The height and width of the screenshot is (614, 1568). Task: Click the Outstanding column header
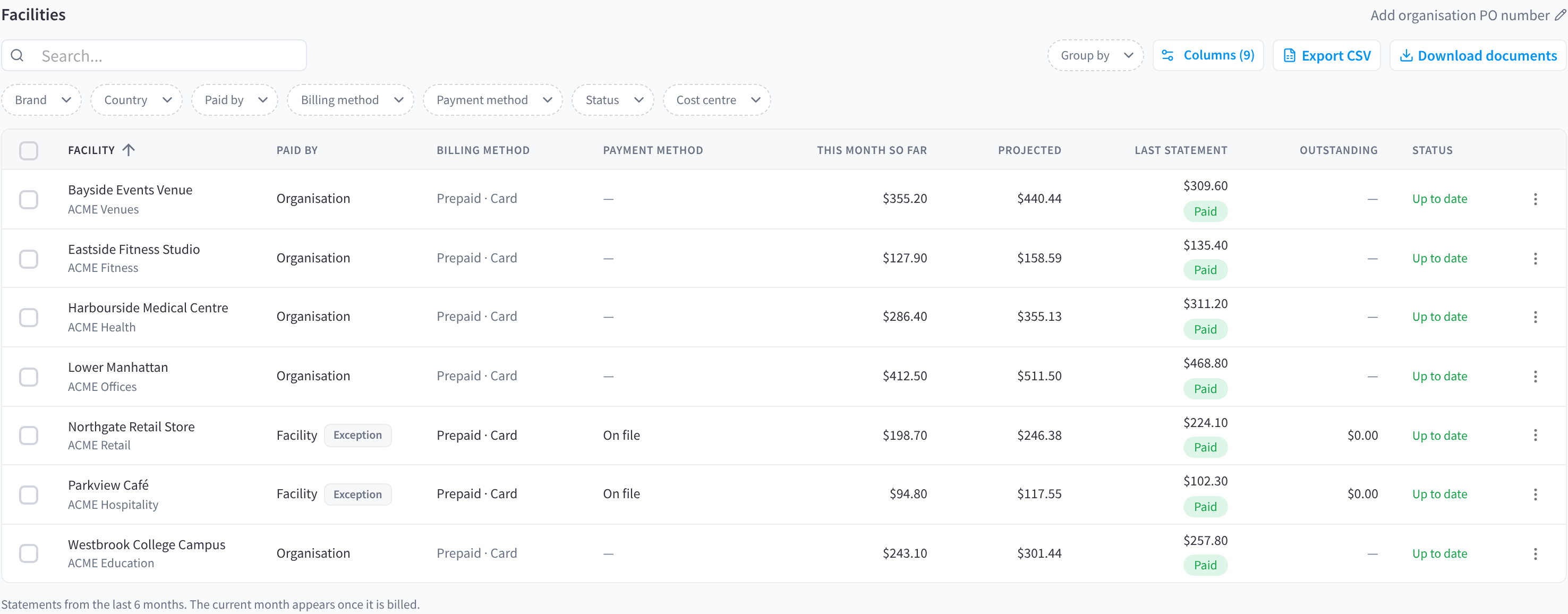click(x=1339, y=150)
